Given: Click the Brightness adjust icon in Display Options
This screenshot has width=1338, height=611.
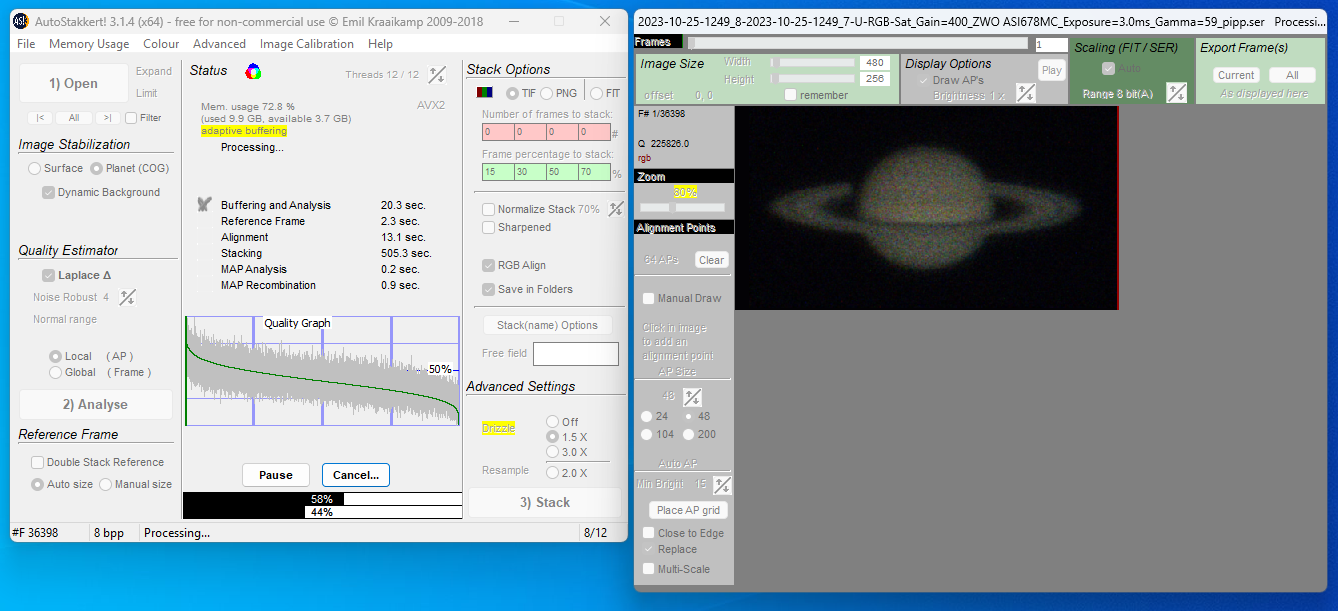Looking at the screenshot, I should click(x=1025, y=93).
